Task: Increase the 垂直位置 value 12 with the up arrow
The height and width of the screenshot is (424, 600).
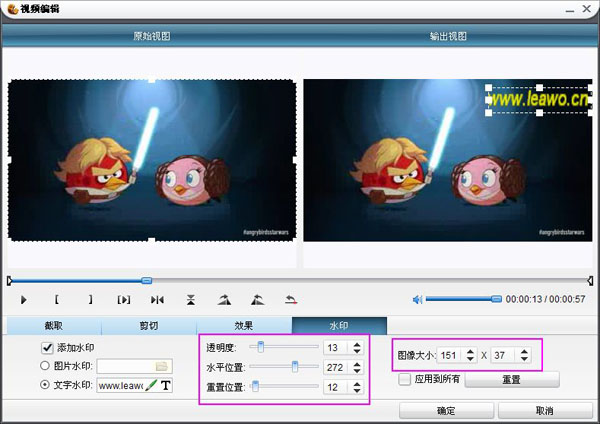Action: coord(357,384)
